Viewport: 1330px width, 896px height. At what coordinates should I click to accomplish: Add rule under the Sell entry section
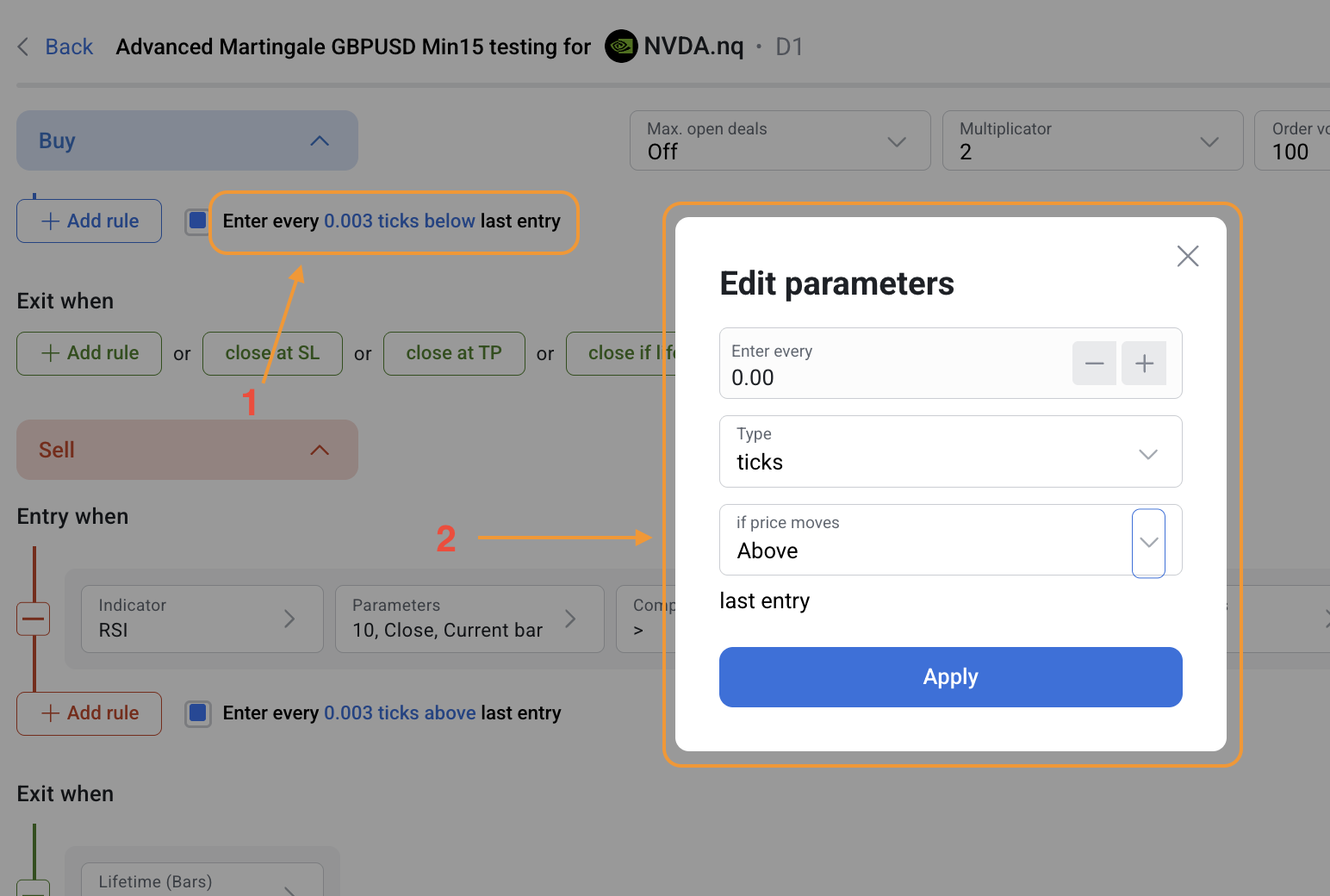(x=90, y=713)
